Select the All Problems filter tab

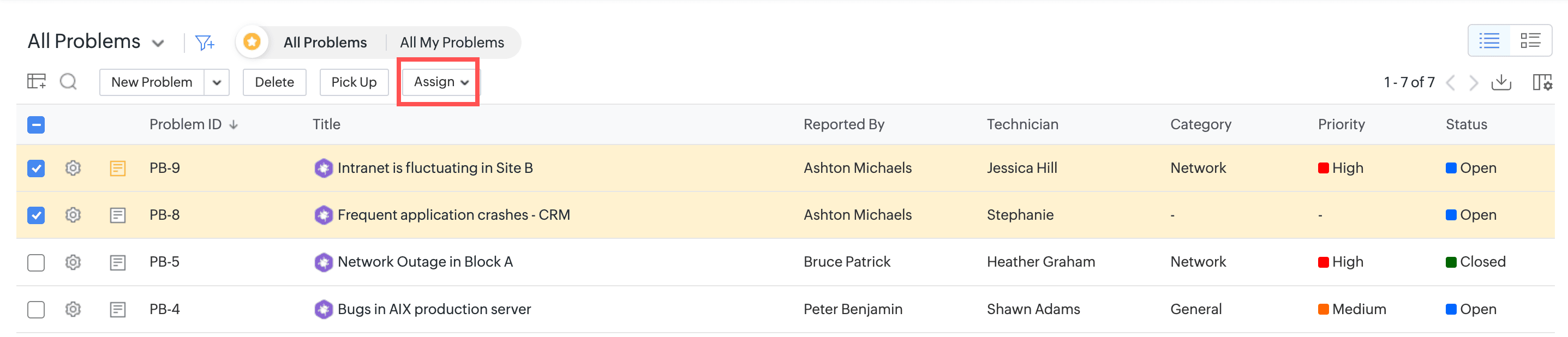click(x=325, y=43)
